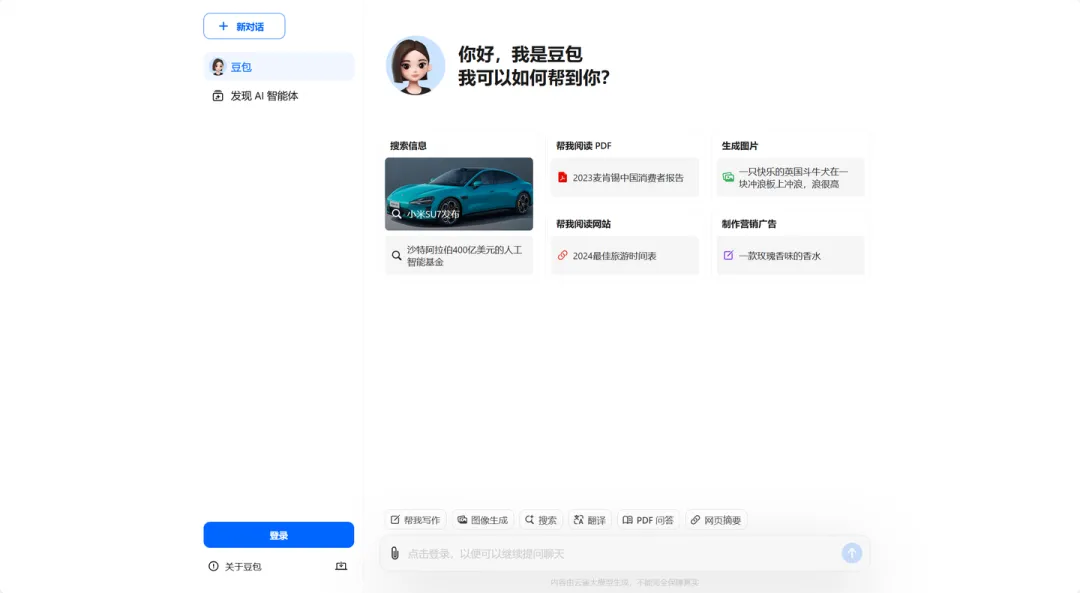
Task: Select the 网页摘要 webpage summary tool
Action: click(x=716, y=519)
